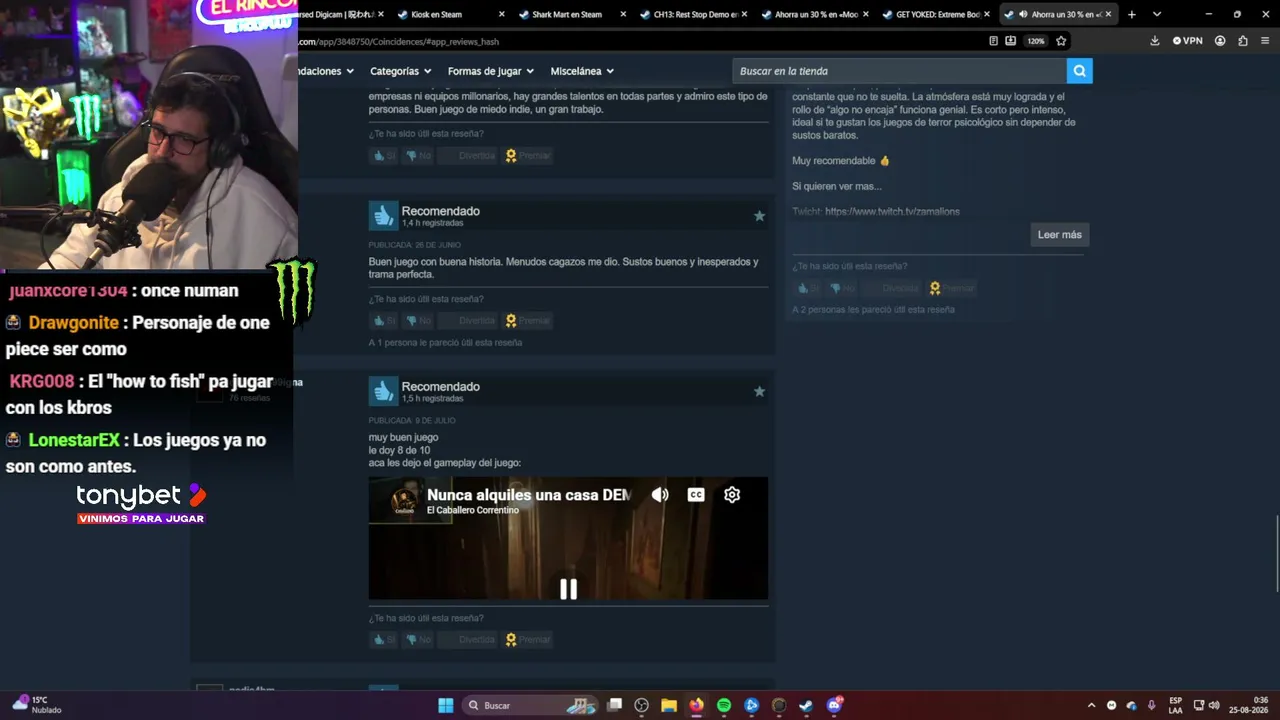Screen dimensions: 1280x720
Task: Vote Sí on the right-column Twitch review
Action: pos(807,288)
